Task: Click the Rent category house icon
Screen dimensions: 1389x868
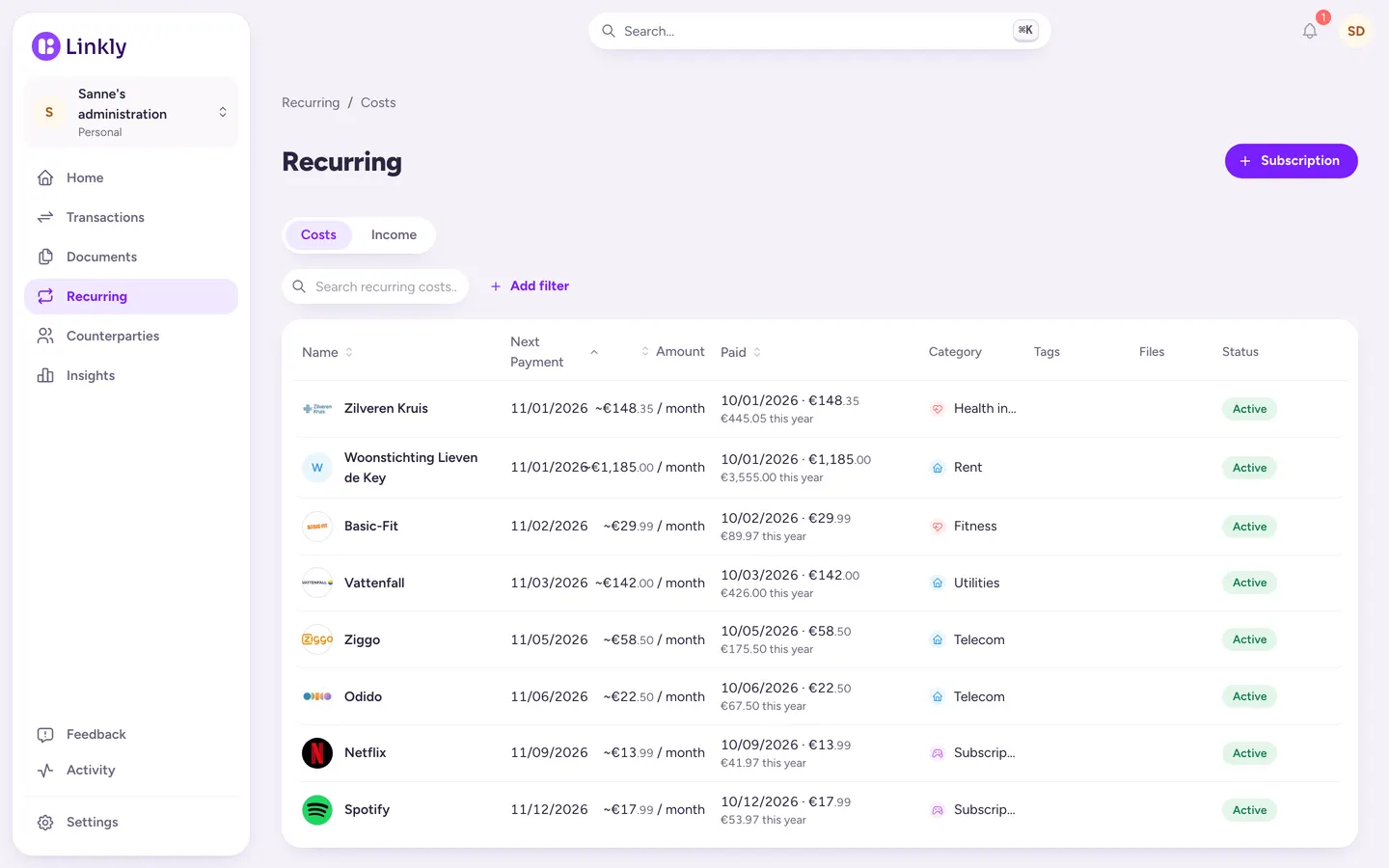Action: tap(937, 468)
